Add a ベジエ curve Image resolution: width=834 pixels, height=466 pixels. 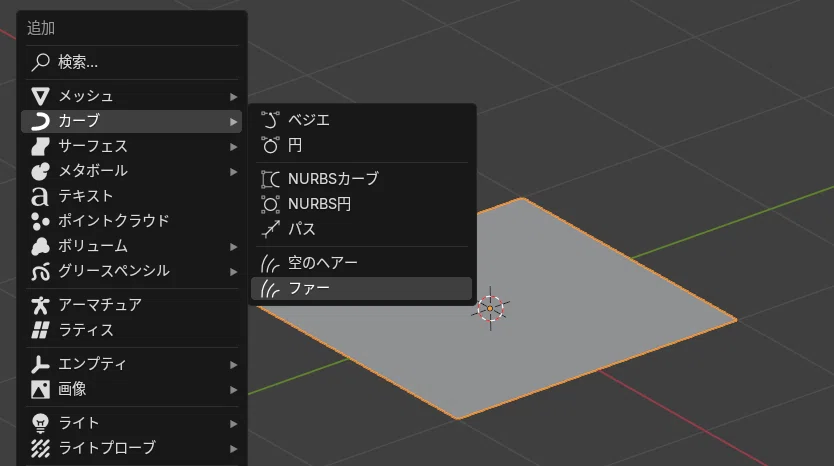(361, 120)
